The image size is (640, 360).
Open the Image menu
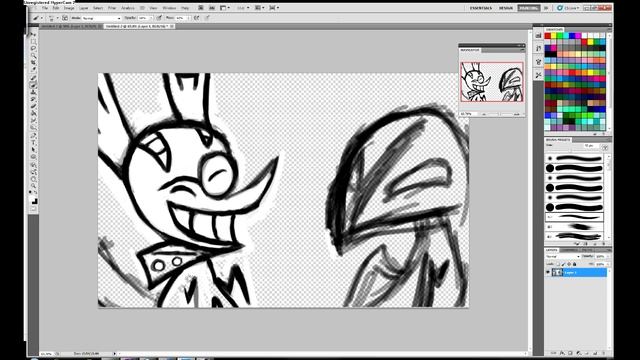tap(69, 8)
